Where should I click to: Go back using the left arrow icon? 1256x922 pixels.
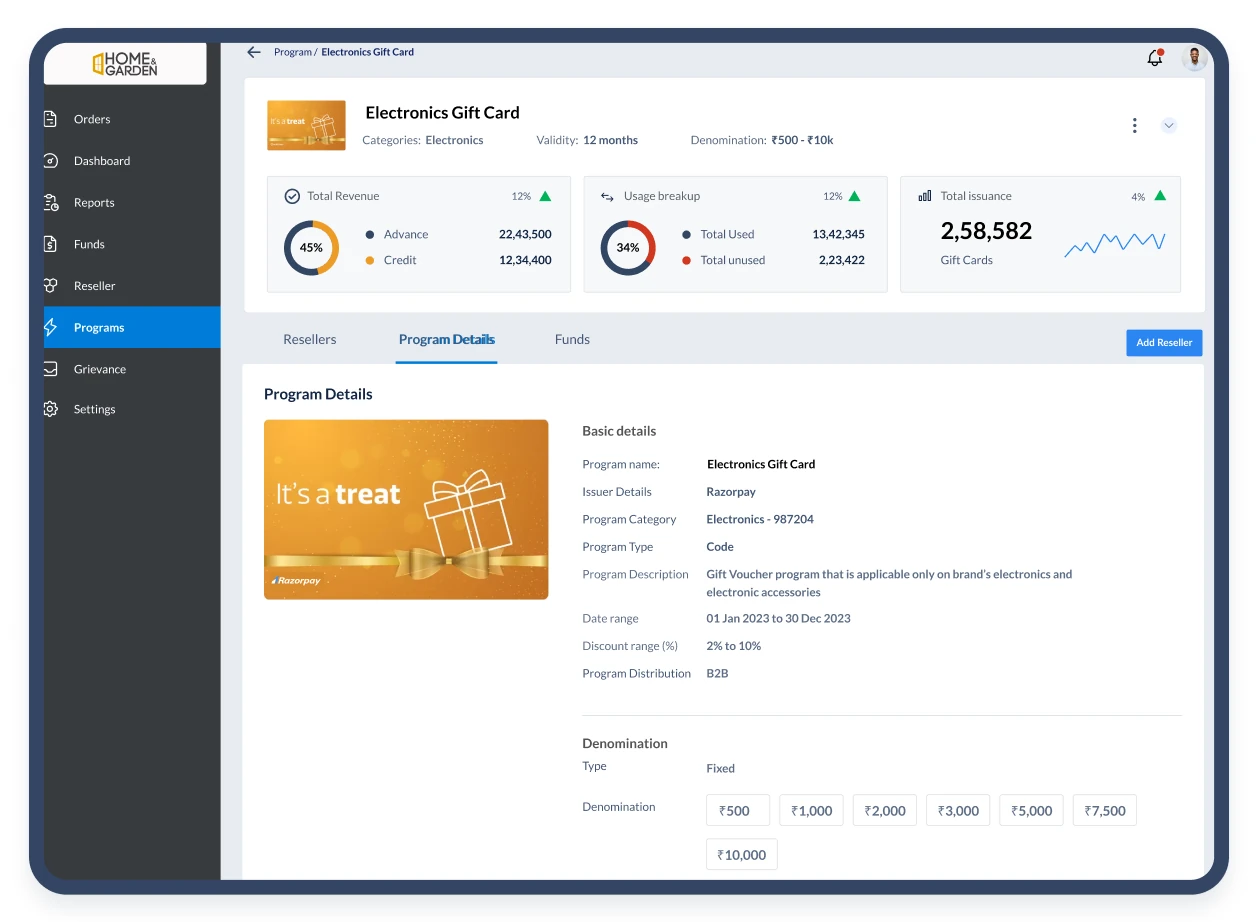click(254, 52)
